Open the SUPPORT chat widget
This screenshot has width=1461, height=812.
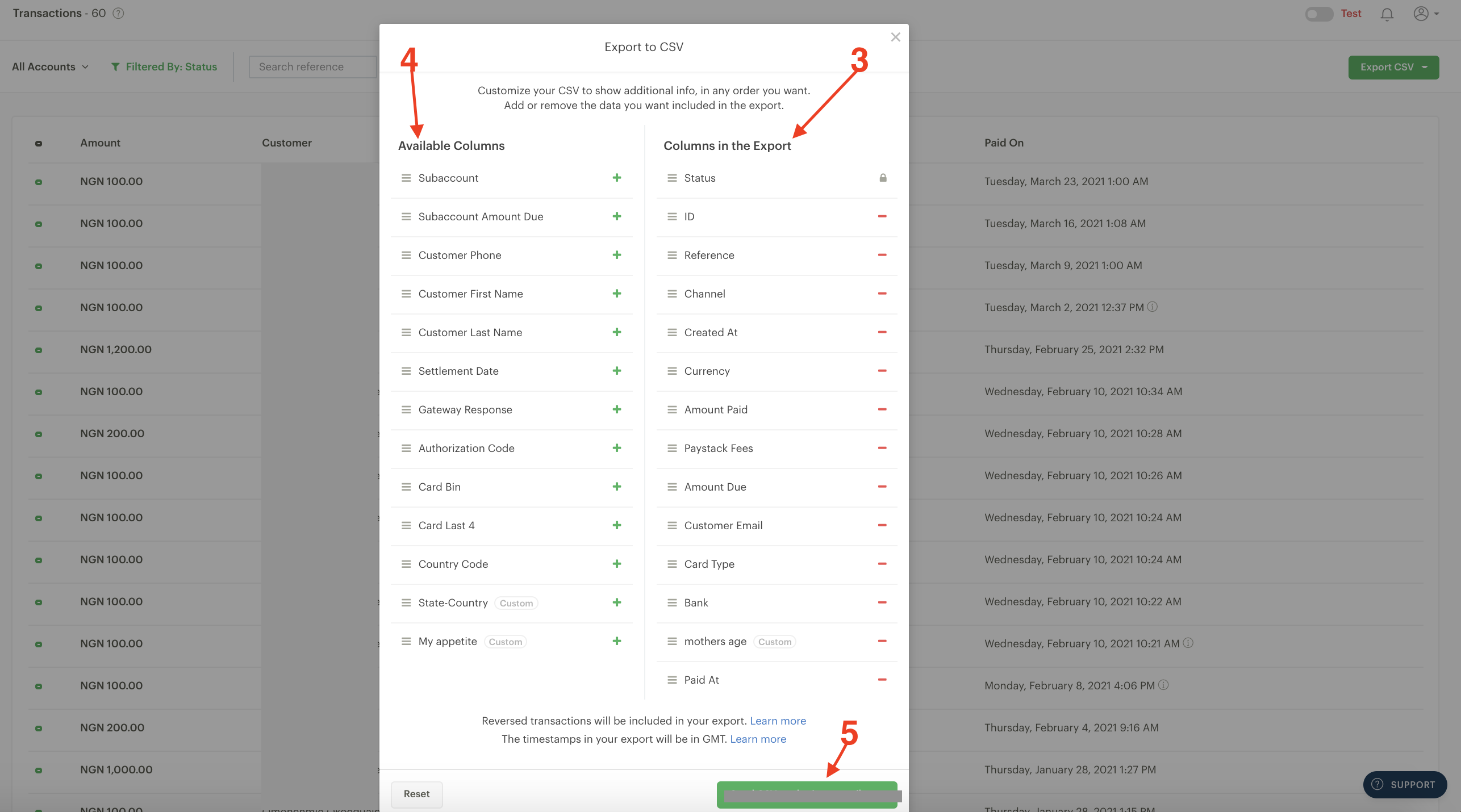click(1405, 784)
